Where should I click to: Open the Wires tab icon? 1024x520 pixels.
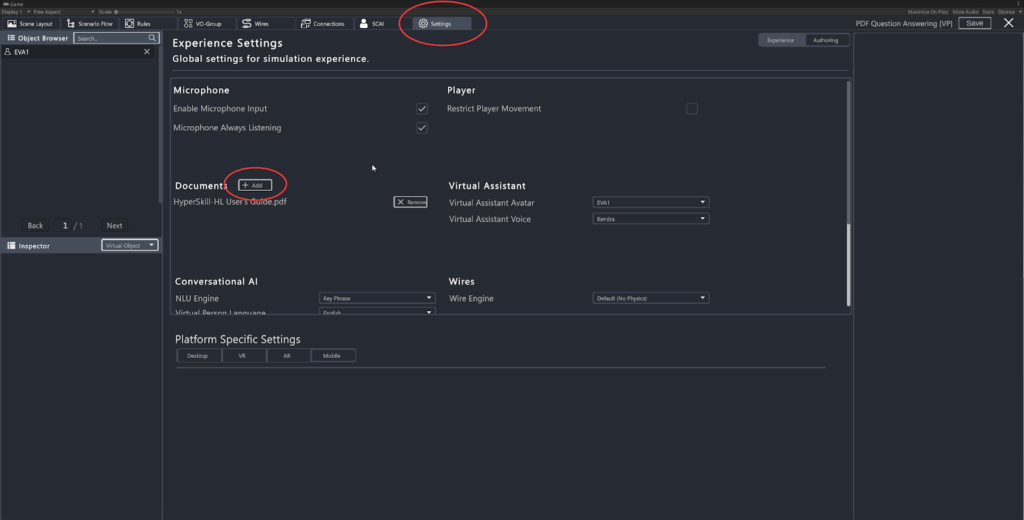[x=247, y=23]
